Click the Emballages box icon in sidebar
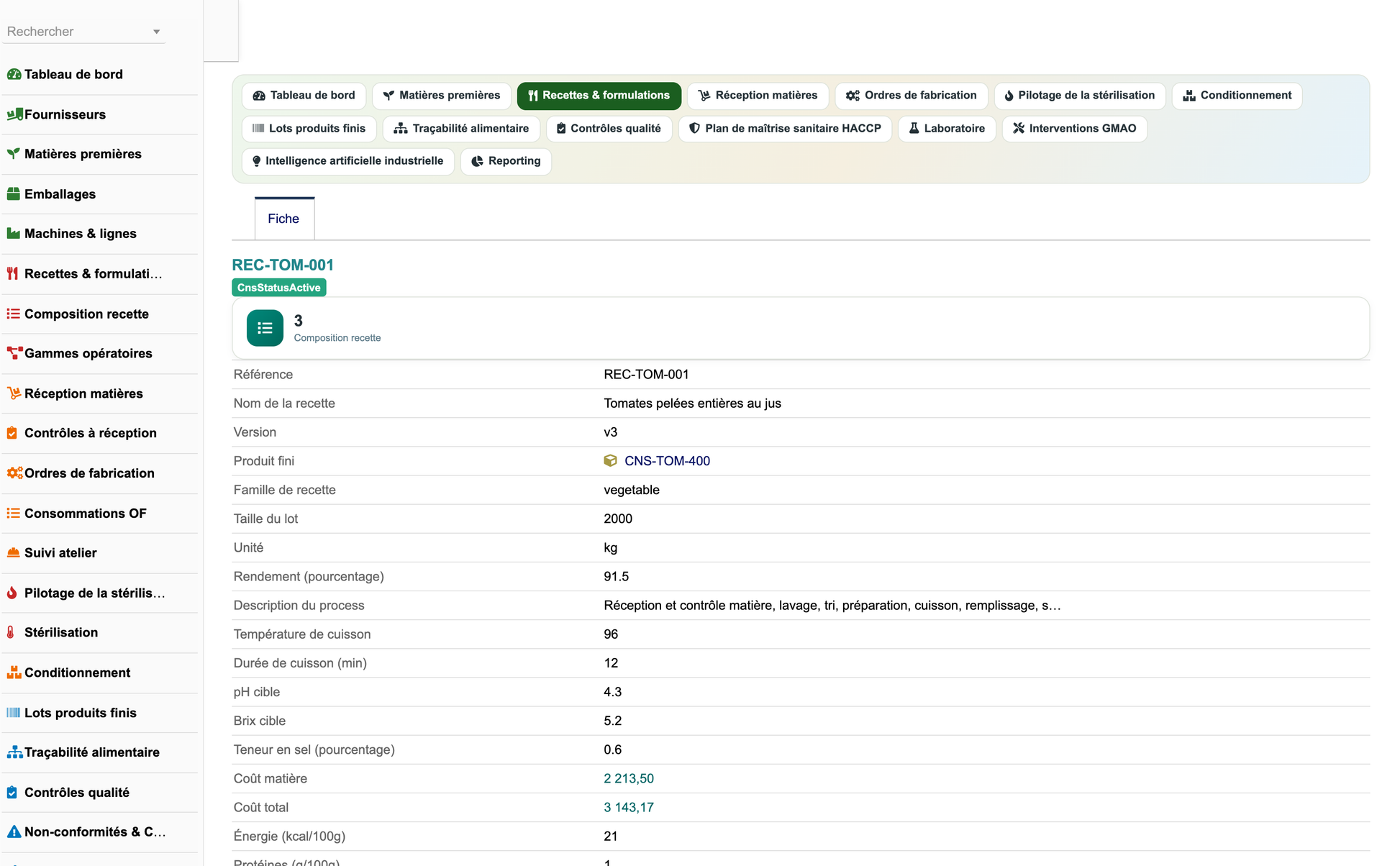The width and height of the screenshot is (1400, 866). tap(13, 194)
